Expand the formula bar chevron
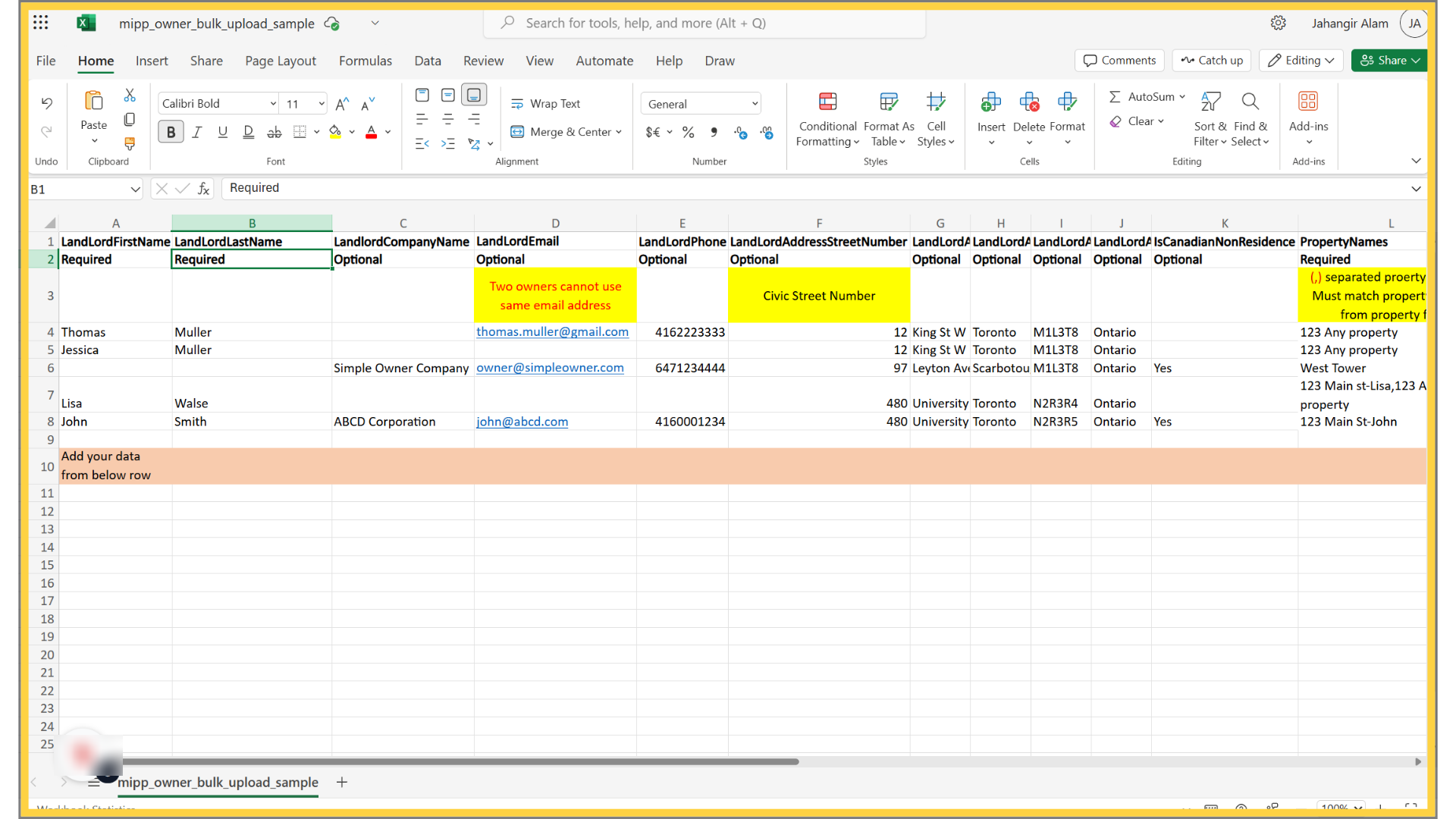The width and height of the screenshot is (1456, 819). [1416, 189]
